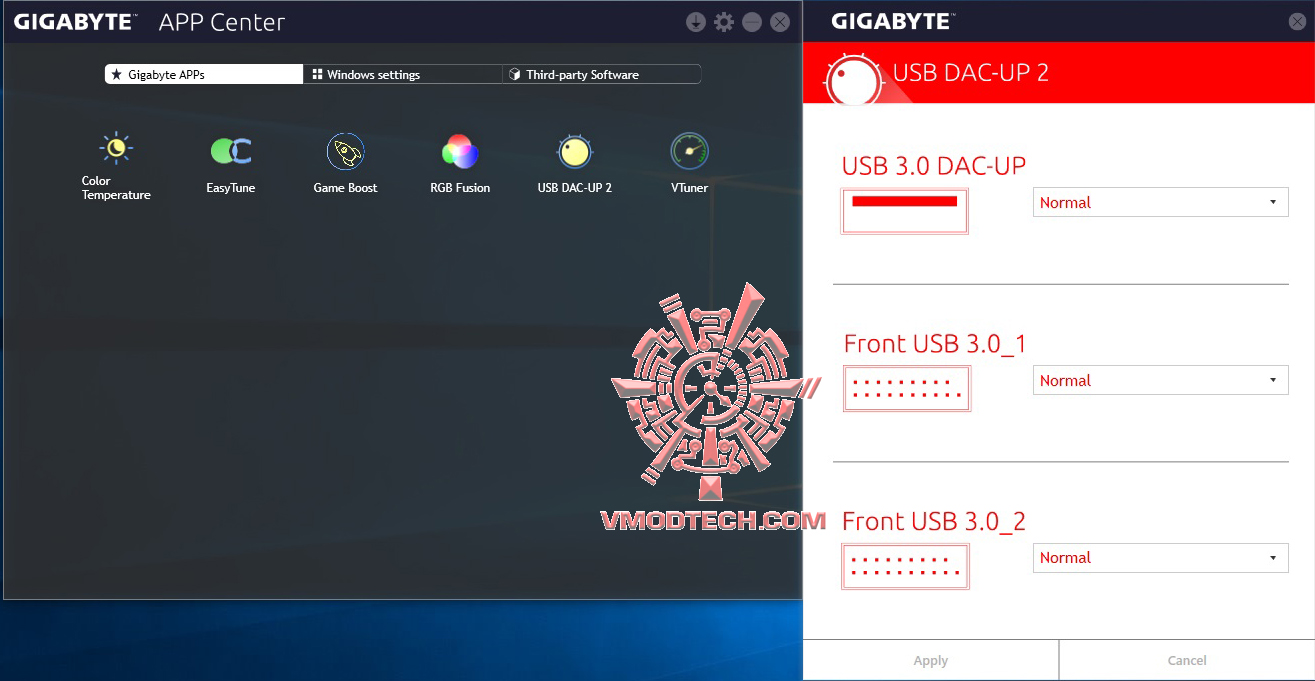This screenshot has width=1315, height=681.
Task: Expand the USB 3.0 DAC-UP Normal dropdown
Action: click(1160, 202)
